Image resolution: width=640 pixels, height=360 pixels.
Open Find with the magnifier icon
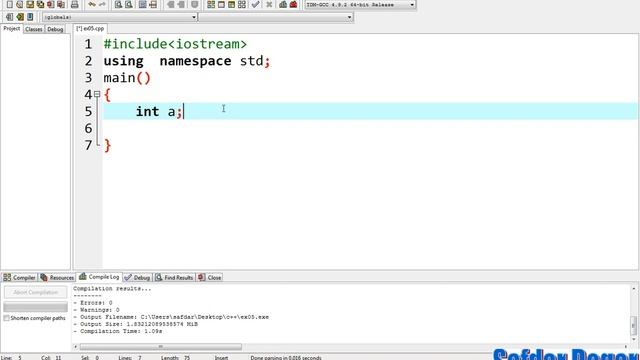(x=118, y=4)
